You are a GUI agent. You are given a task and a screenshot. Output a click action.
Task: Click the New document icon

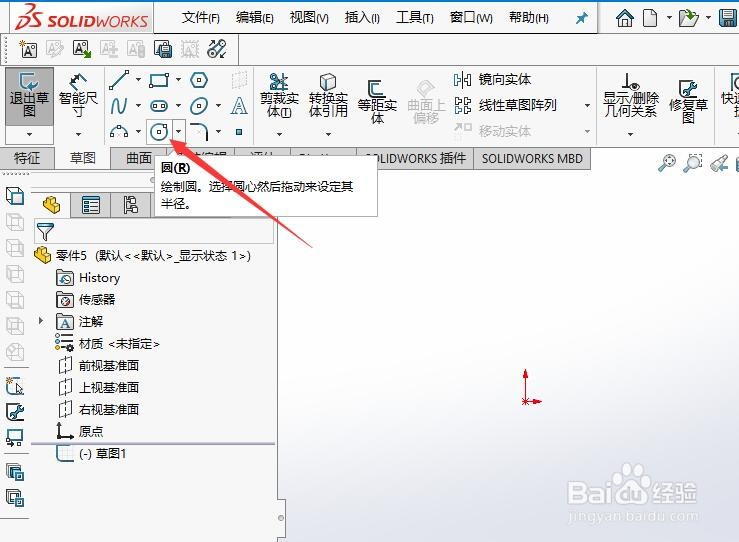coord(650,18)
